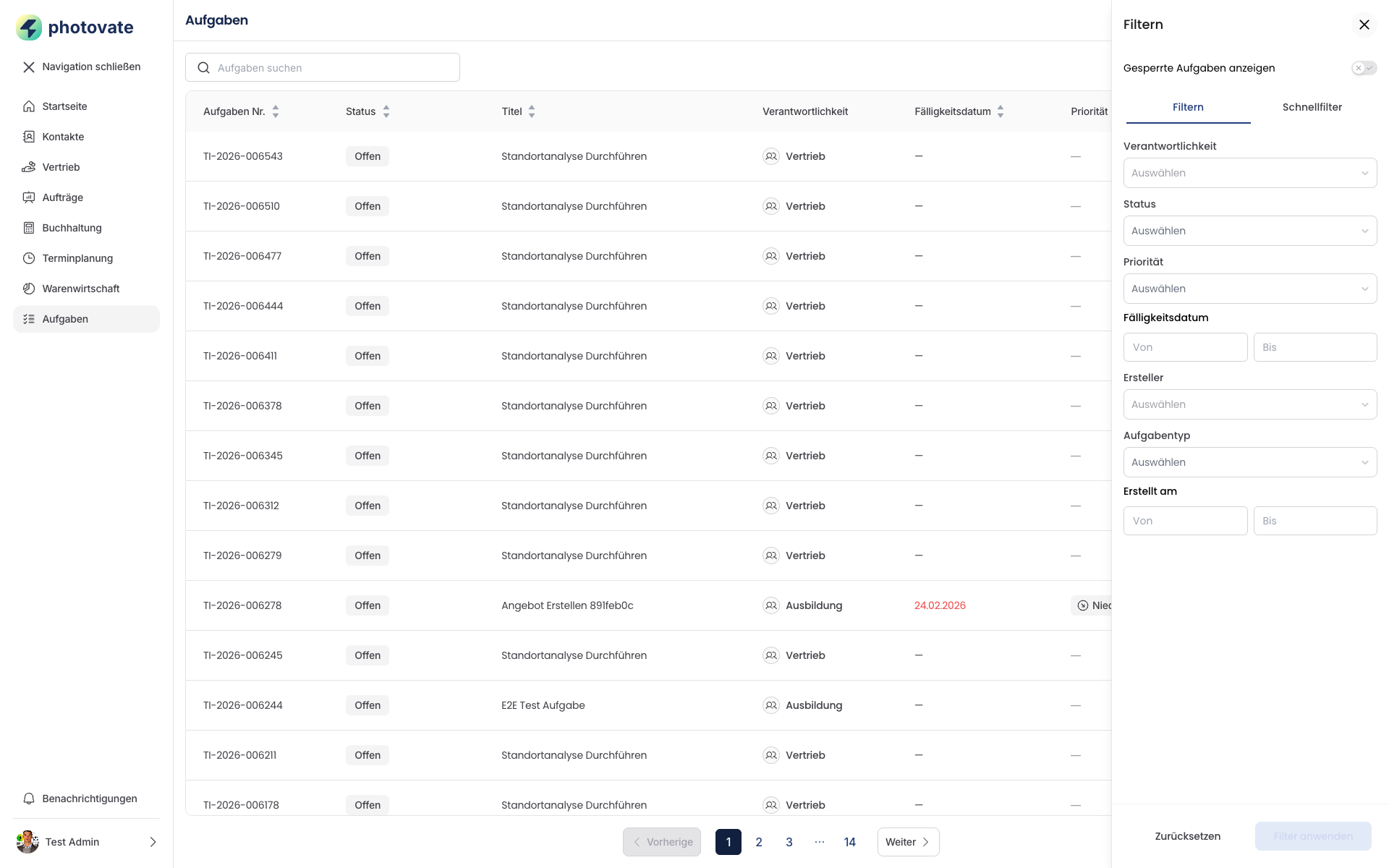Open Warenwirtschaft via its chart icon
The width and height of the screenshot is (1389, 868).
[29, 289]
